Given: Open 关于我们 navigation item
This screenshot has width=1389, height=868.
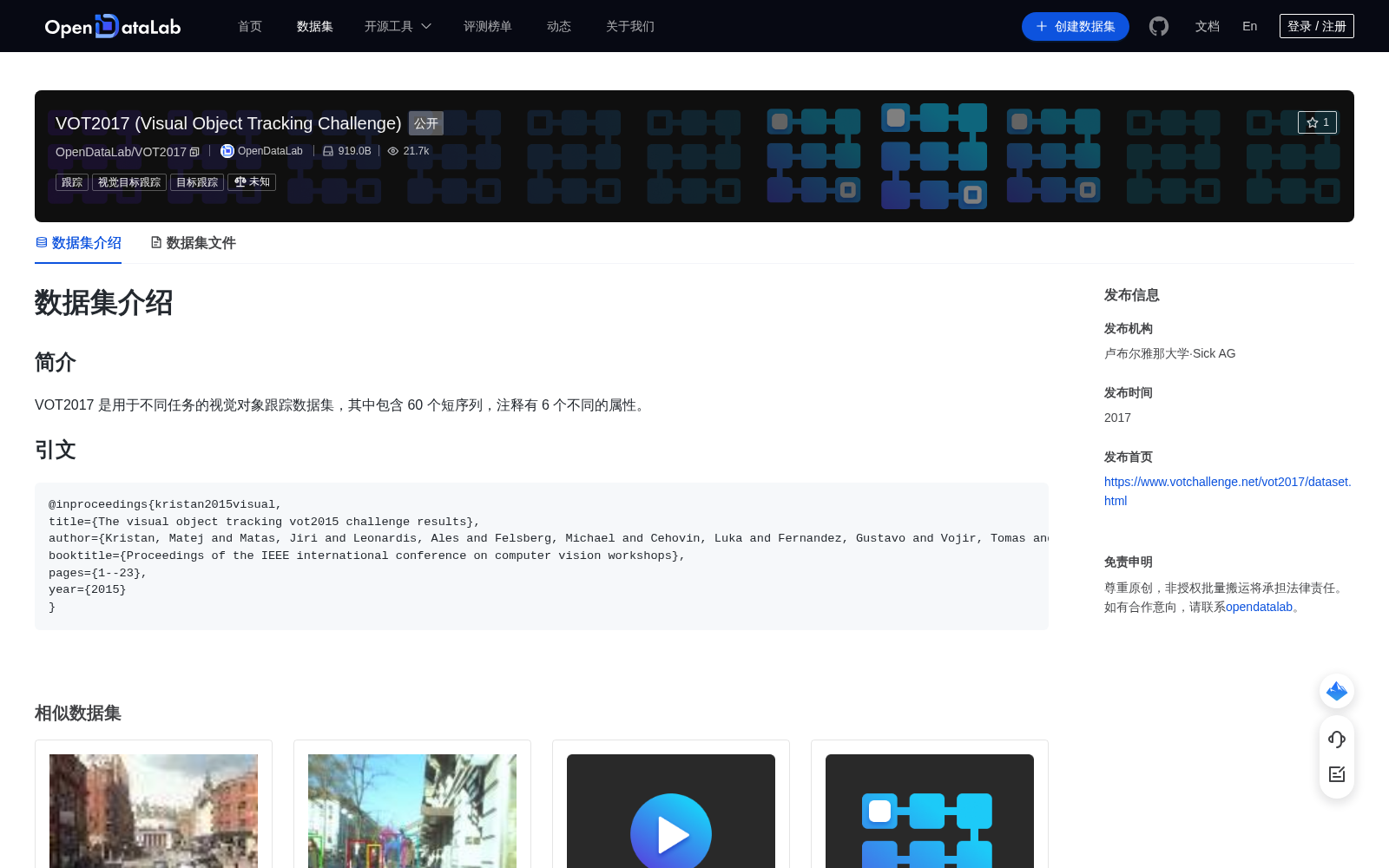Looking at the screenshot, I should pyautogui.click(x=630, y=26).
